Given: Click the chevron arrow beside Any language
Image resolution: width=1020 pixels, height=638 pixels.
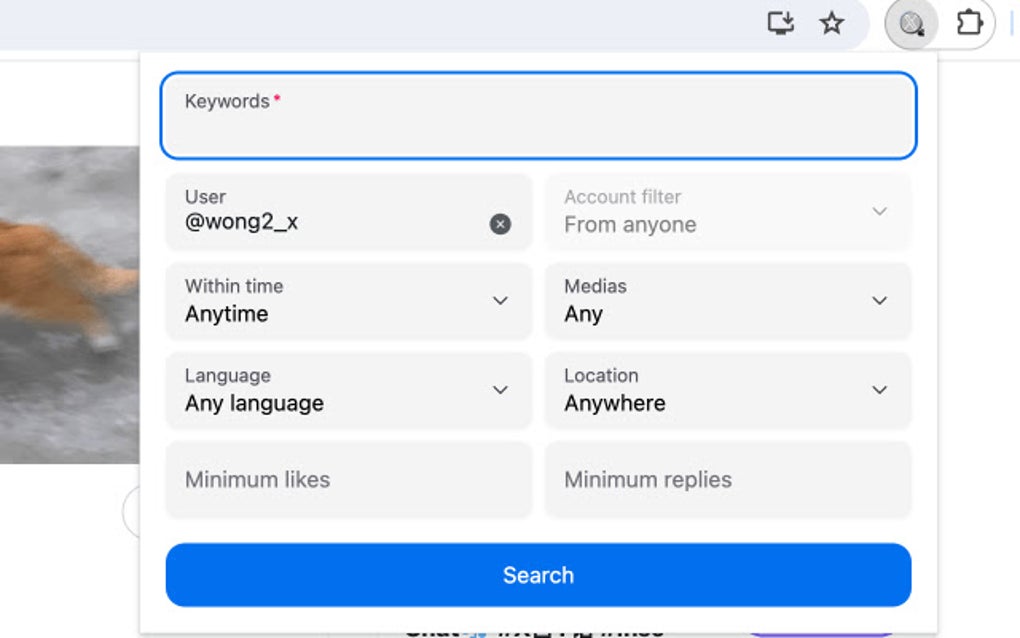Looking at the screenshot, I should click(x=500, y=390).
